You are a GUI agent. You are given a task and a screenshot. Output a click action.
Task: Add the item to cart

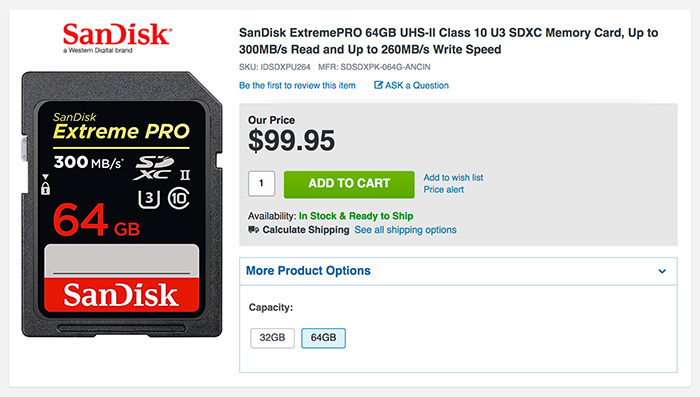pyautogui.click(x=349, y=184)
